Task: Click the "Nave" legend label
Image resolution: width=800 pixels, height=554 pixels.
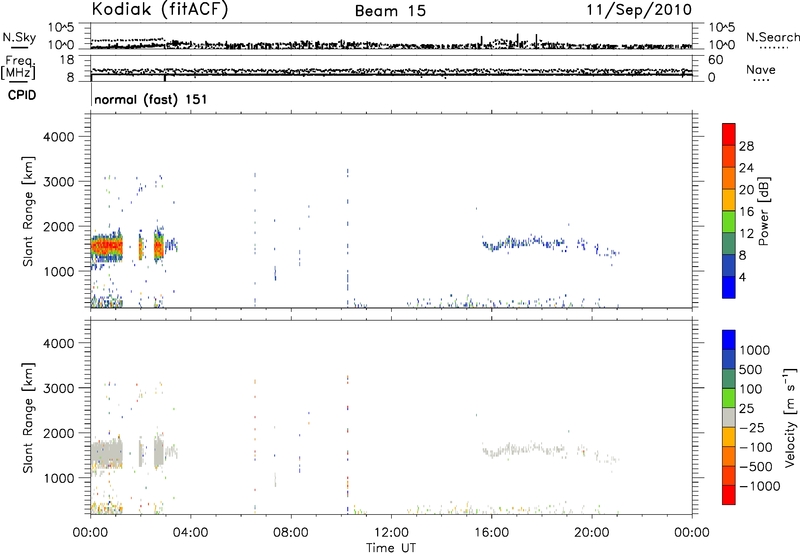Action: click(760, 70)
